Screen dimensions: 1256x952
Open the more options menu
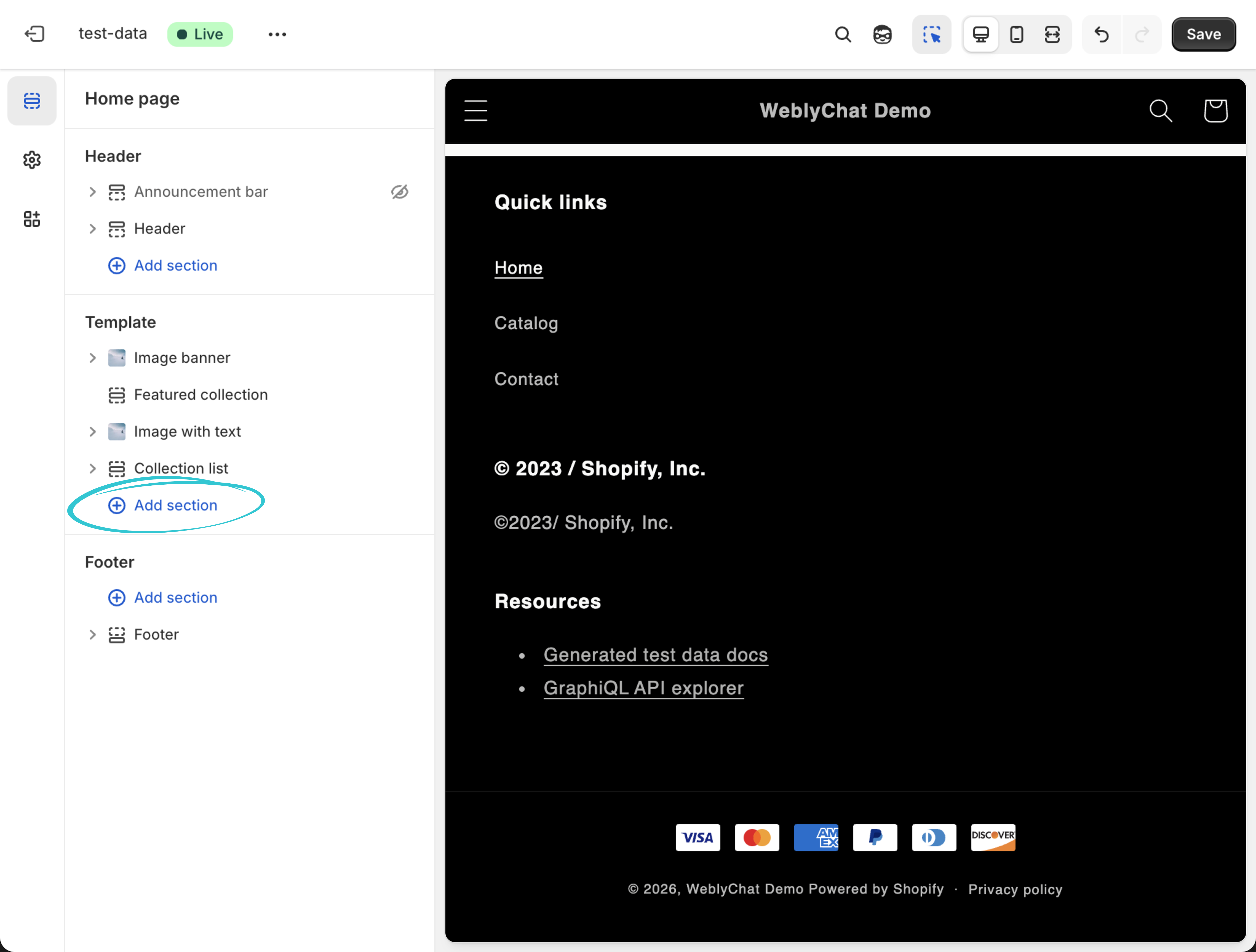[x=277, y=34]
